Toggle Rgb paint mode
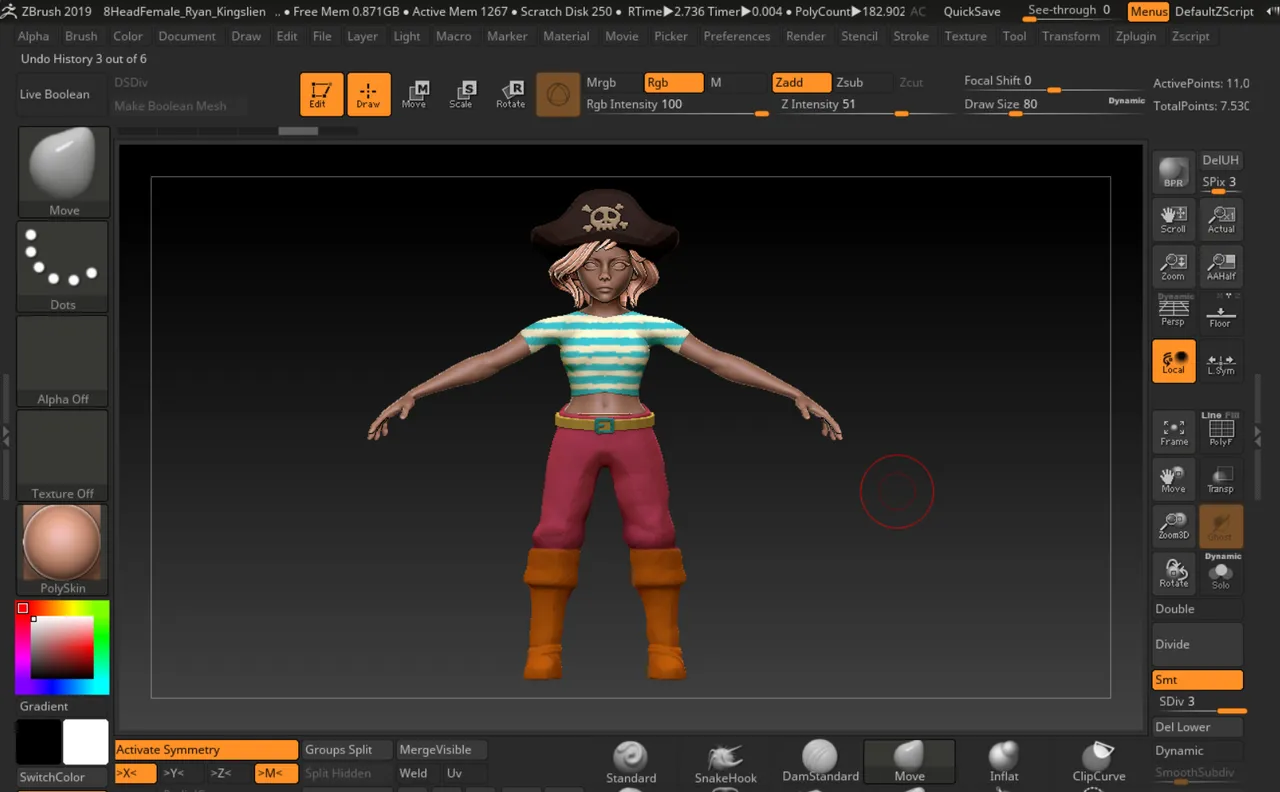The height and width of the screenshot is (792, 1280). tap(673, 82)
